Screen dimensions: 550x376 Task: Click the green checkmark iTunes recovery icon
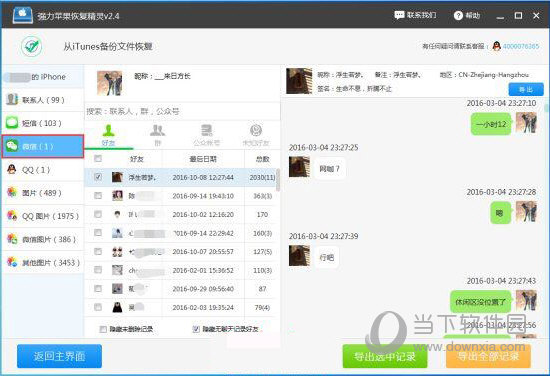point(31,46)
